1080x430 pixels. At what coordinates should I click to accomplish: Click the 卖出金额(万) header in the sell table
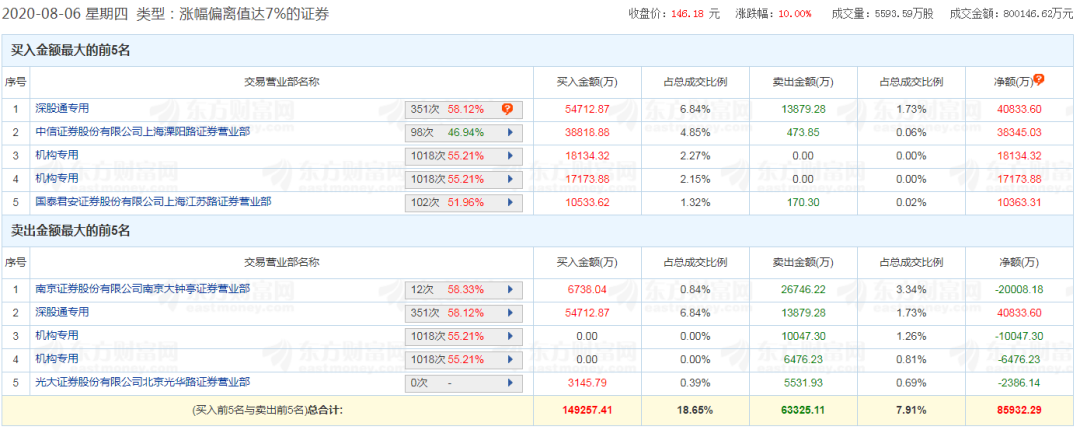click(x=804, y=263)
